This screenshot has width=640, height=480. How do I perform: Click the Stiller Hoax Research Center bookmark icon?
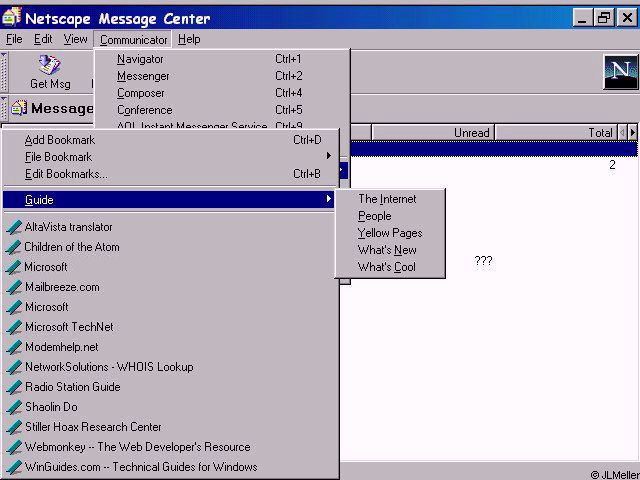click(x=14, y=427)
